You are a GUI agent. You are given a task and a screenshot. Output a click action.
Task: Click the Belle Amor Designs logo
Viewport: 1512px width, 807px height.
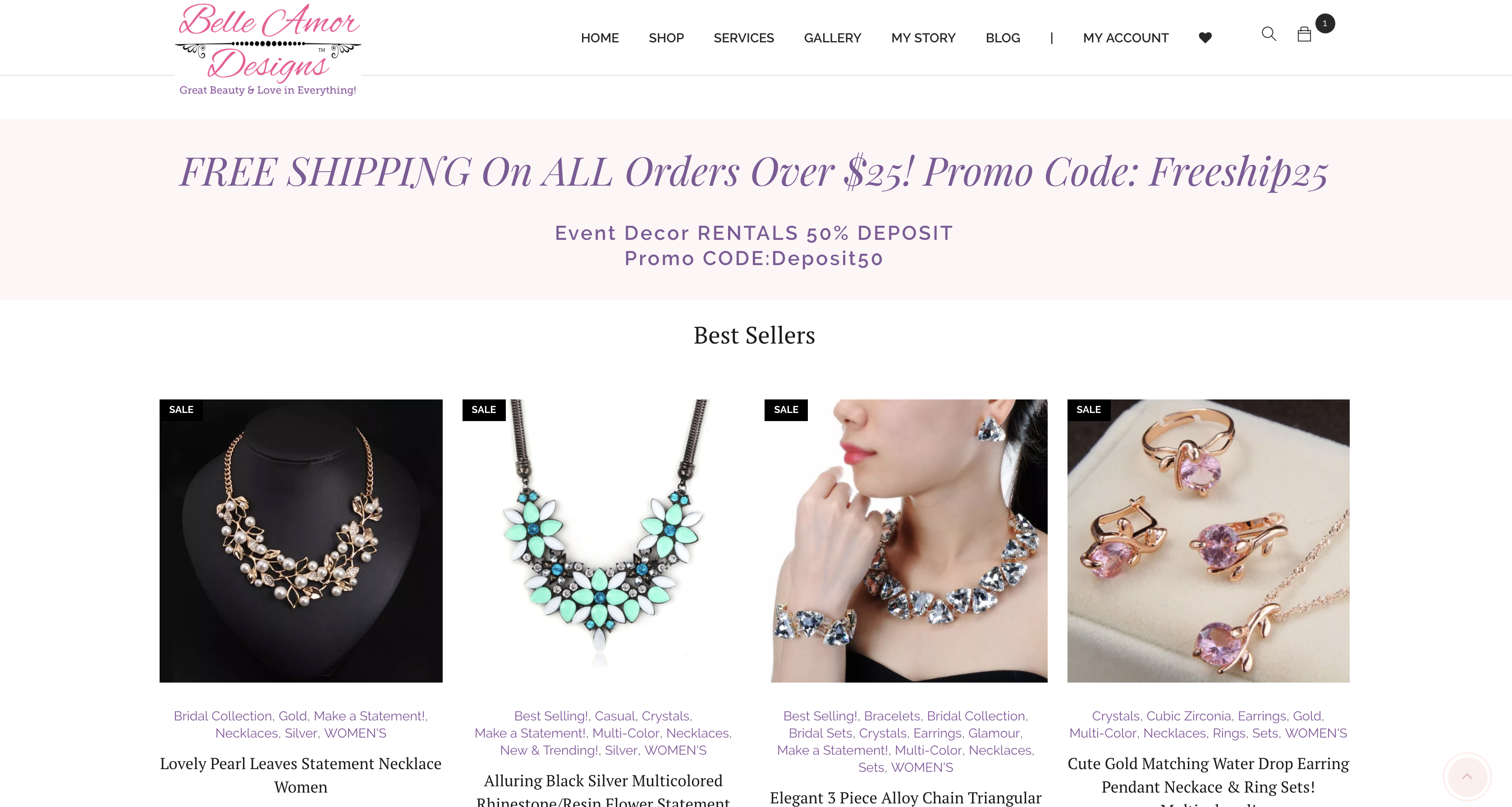(268, 49)
